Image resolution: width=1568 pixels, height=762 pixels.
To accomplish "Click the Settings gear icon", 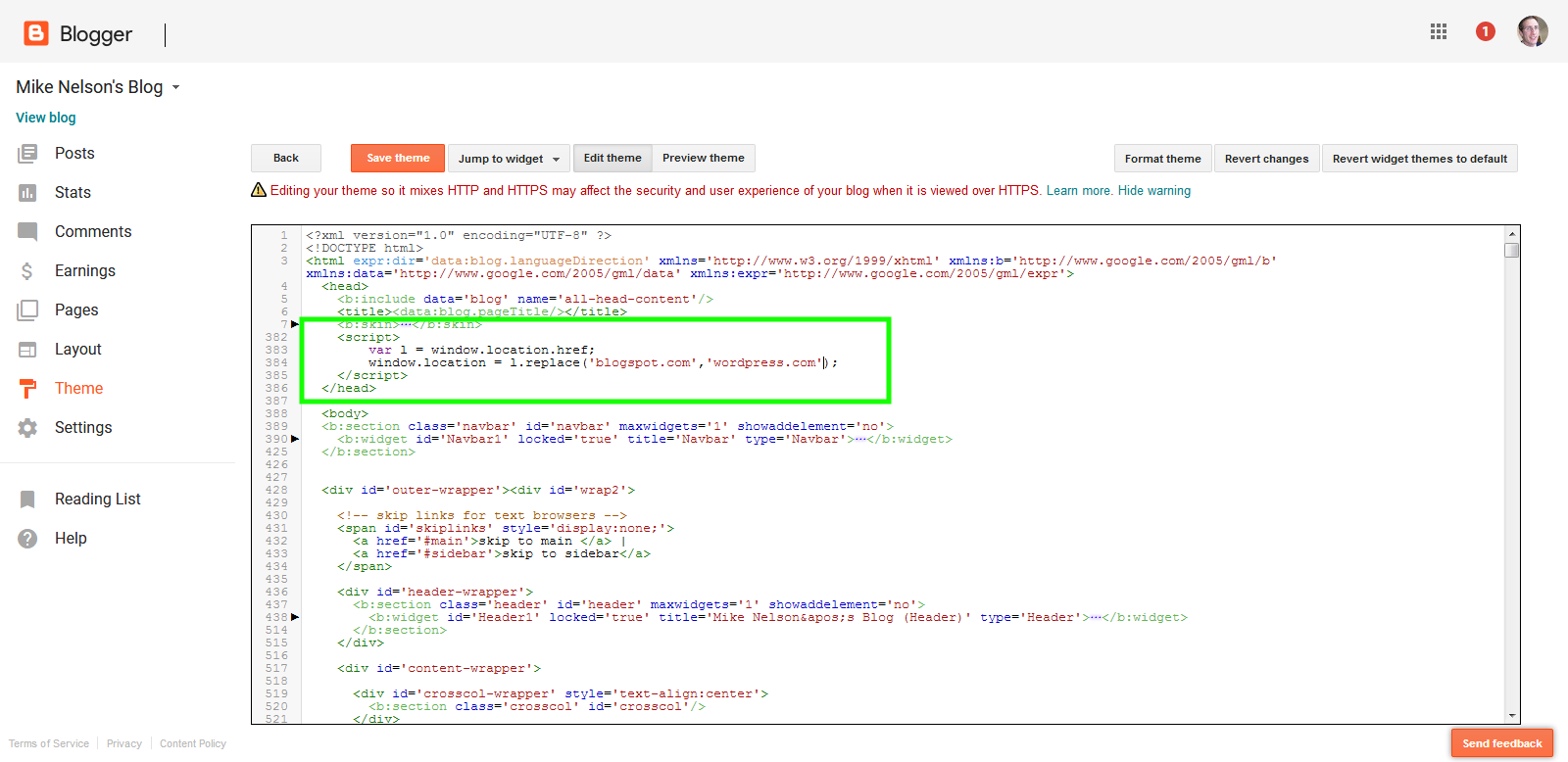I will click(x=27, y=428).
